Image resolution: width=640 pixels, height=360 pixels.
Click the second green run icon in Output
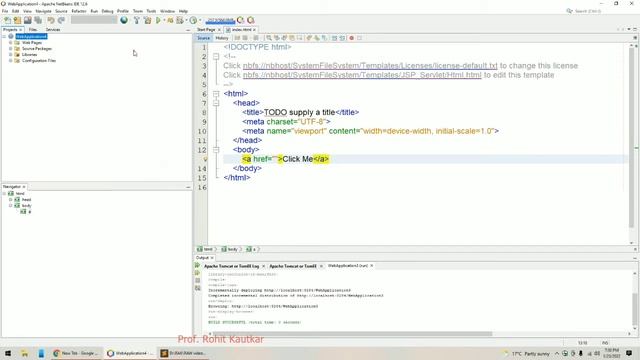click(x=198, y=273)
